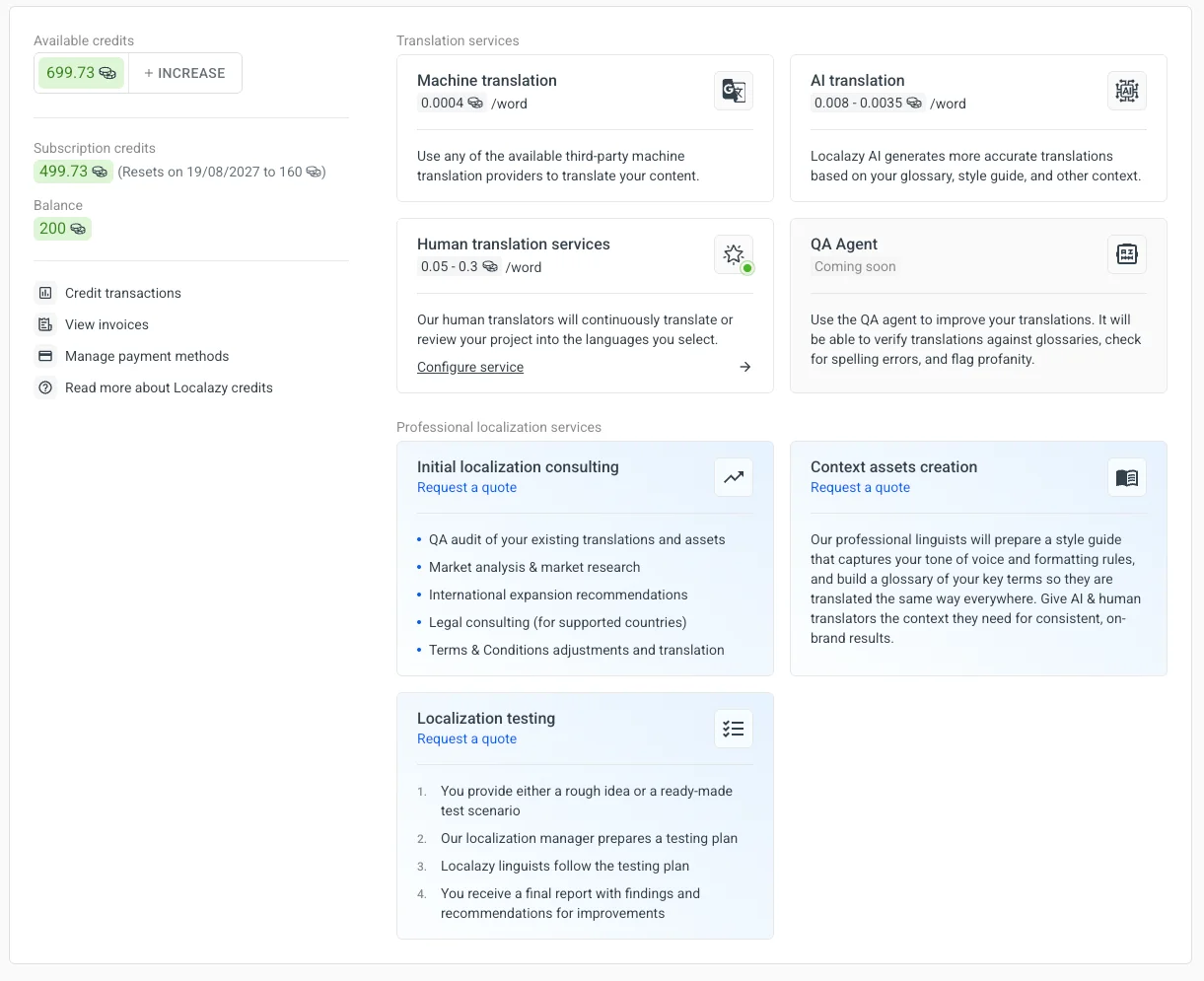Click the Localization testing heading
This screenshot has height=981, width=1204.
(x=486, y=719)
